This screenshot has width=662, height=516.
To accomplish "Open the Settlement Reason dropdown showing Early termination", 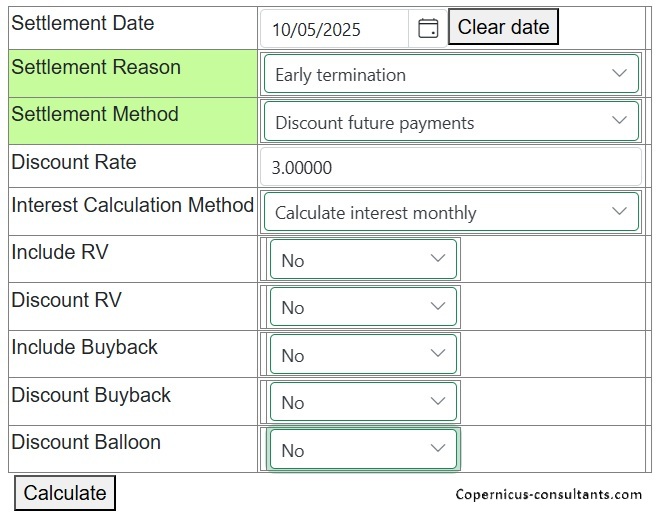I will pyautogui.click(x=450, y=75).
